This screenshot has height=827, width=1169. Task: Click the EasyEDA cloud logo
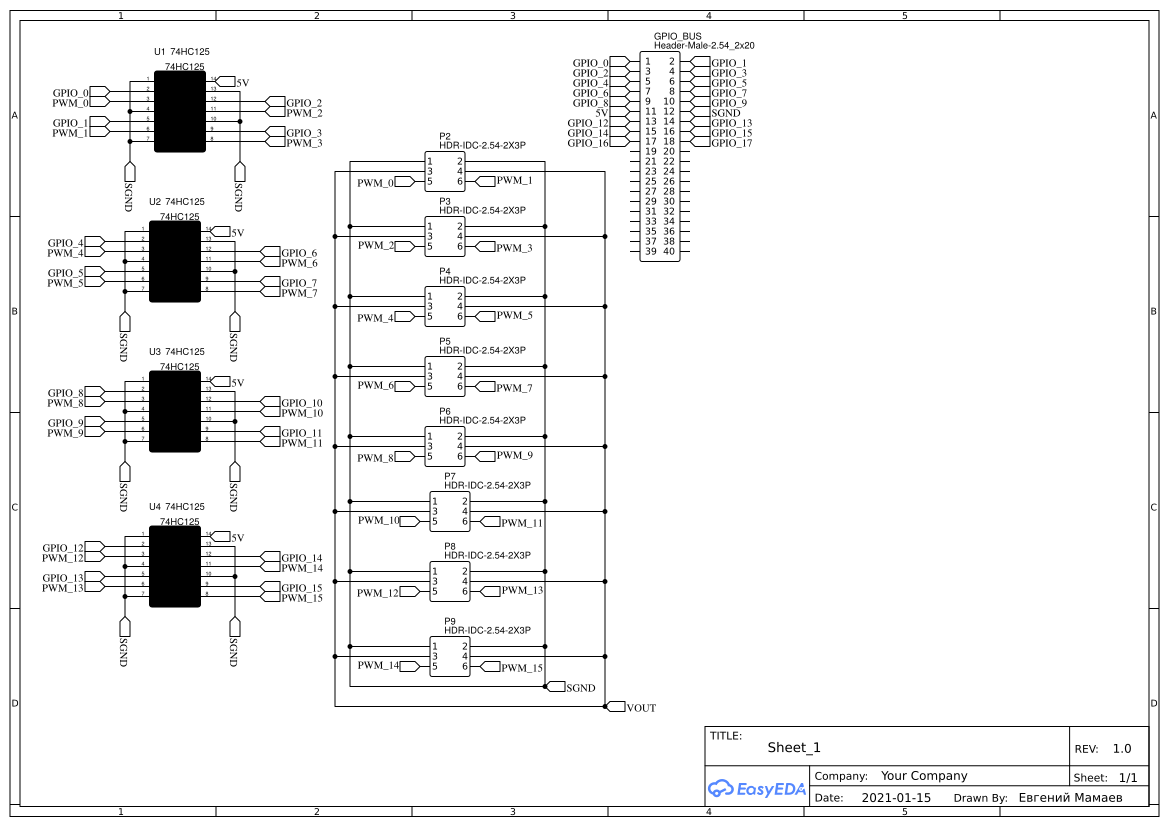point(755,789)
